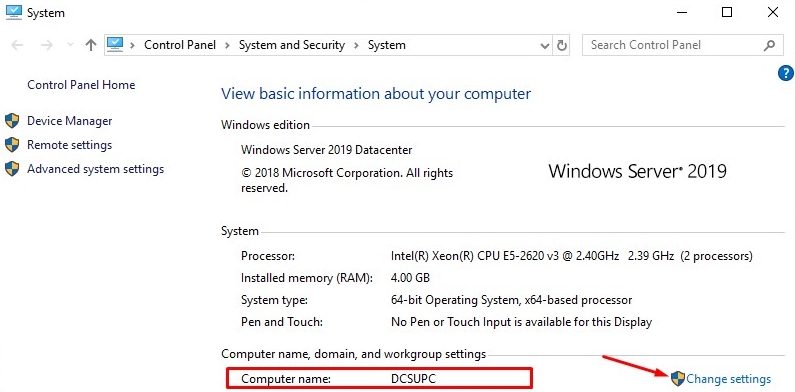
Task: Click the shield icon beside Device Manager
Action: (x=12, y=121)
